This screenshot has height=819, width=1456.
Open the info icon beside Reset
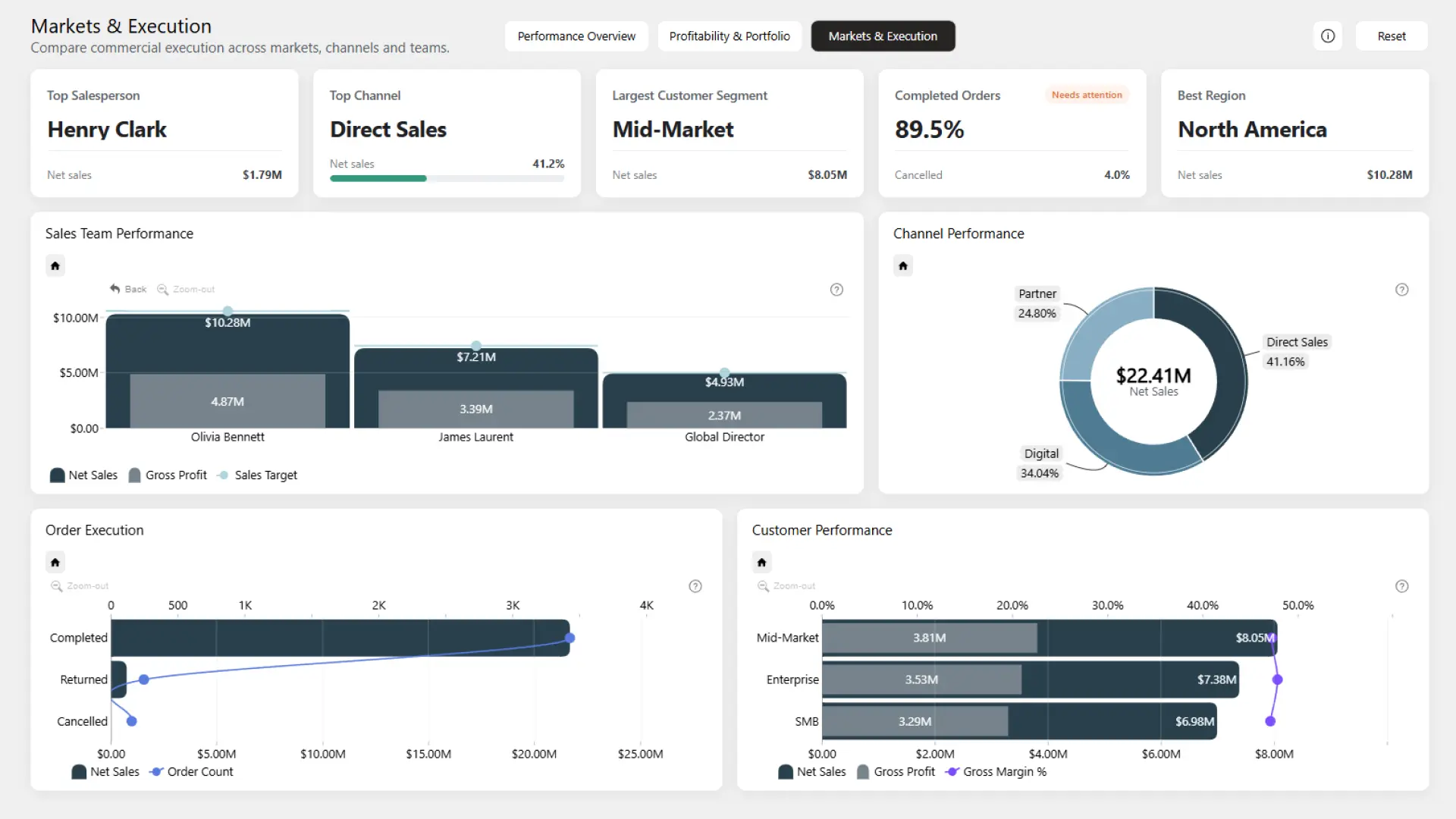click(x=1328, y=36)
